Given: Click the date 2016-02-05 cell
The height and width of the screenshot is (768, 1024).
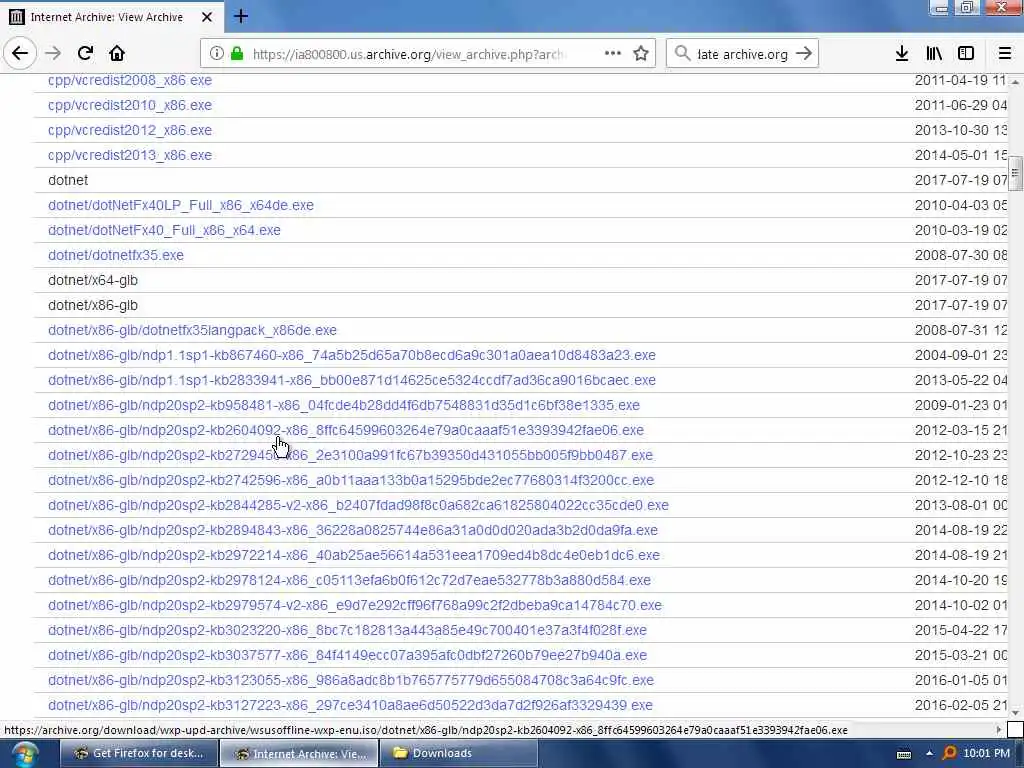Looking at the screenshot, I should [961, 705].
